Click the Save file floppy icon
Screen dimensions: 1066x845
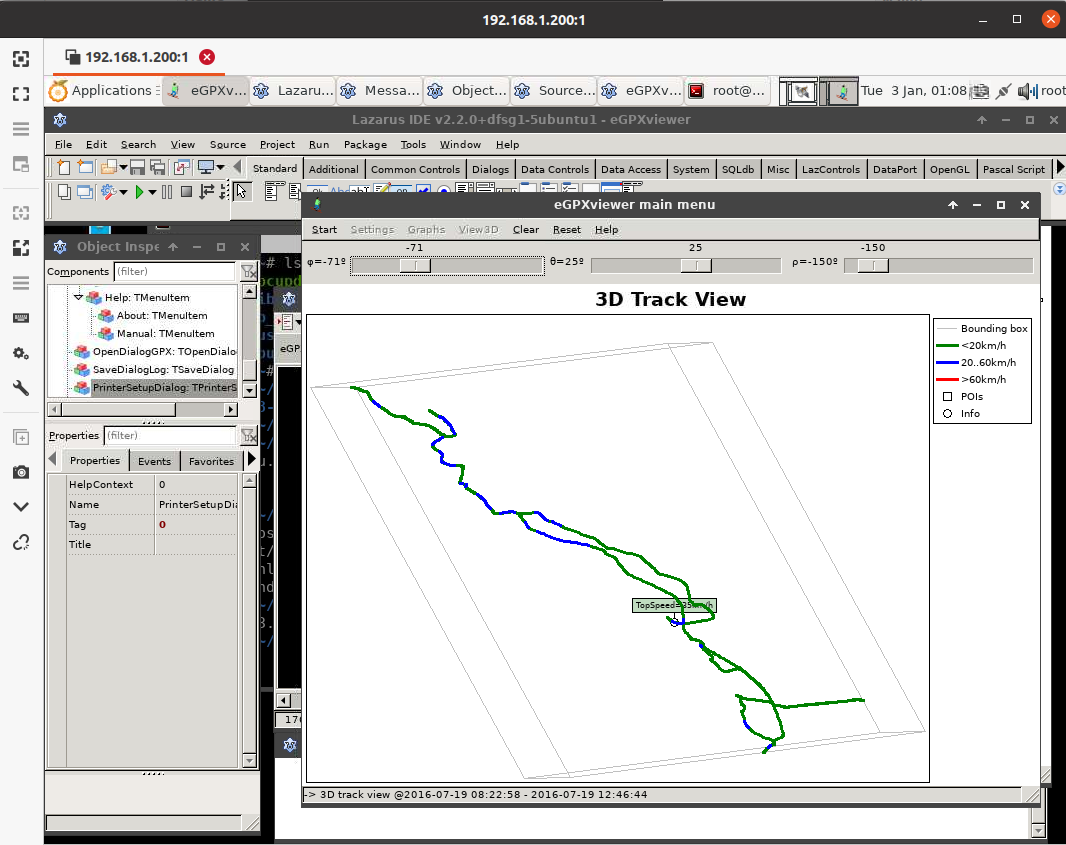click(137, 168)
